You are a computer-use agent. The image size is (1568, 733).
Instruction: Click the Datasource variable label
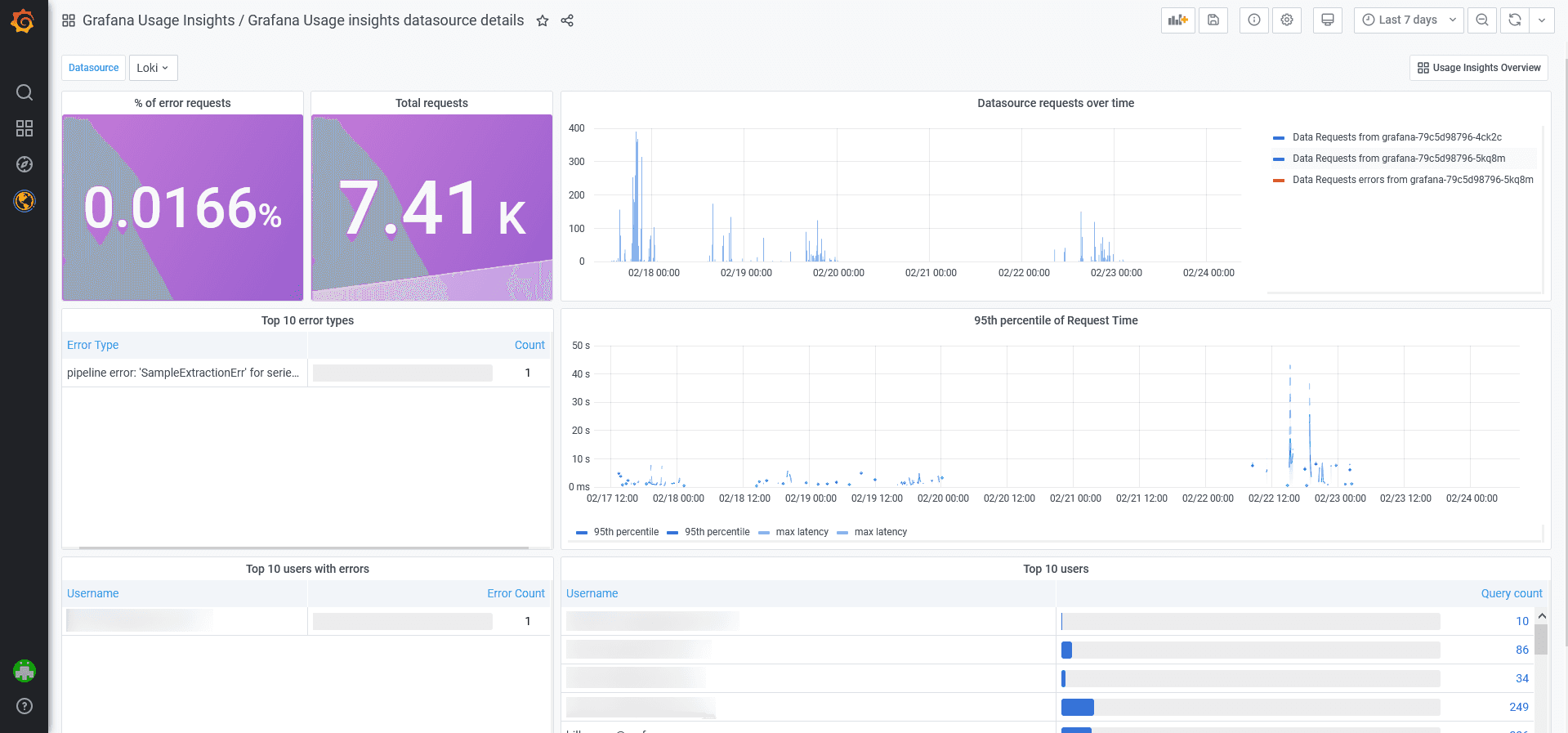tap(93, 68)
